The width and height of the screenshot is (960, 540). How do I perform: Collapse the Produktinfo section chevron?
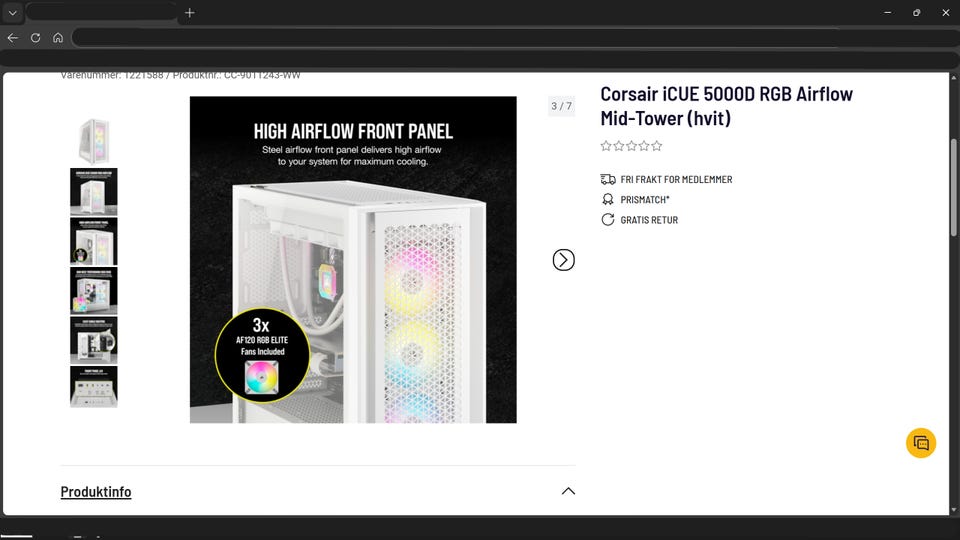[568, 491]
